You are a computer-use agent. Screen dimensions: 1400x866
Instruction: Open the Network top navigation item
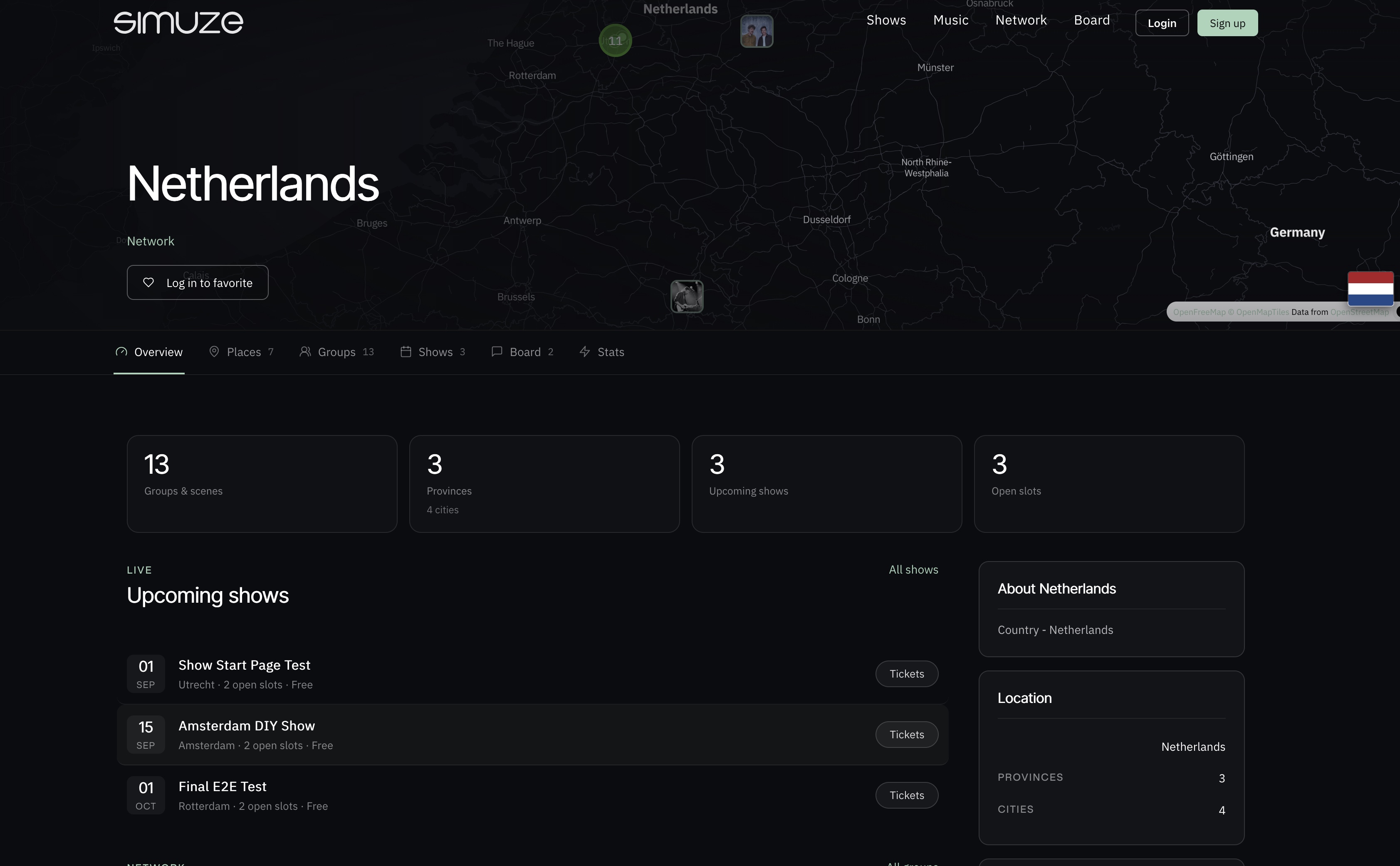pos(1021,20)
